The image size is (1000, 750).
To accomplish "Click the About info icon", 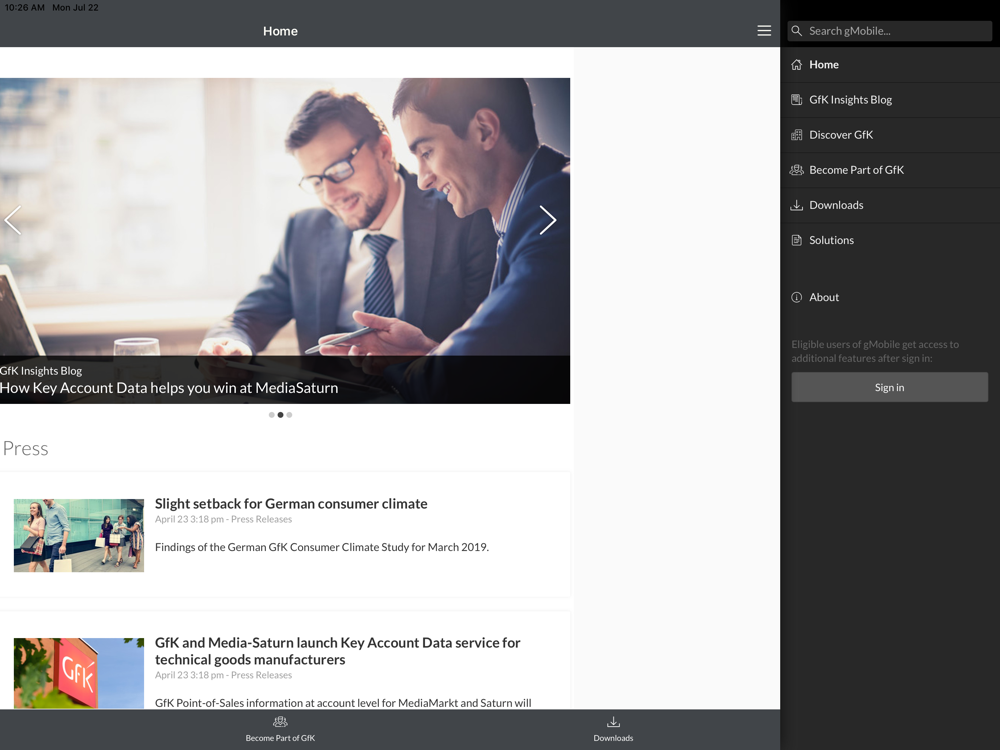I will tap(797, 297).
